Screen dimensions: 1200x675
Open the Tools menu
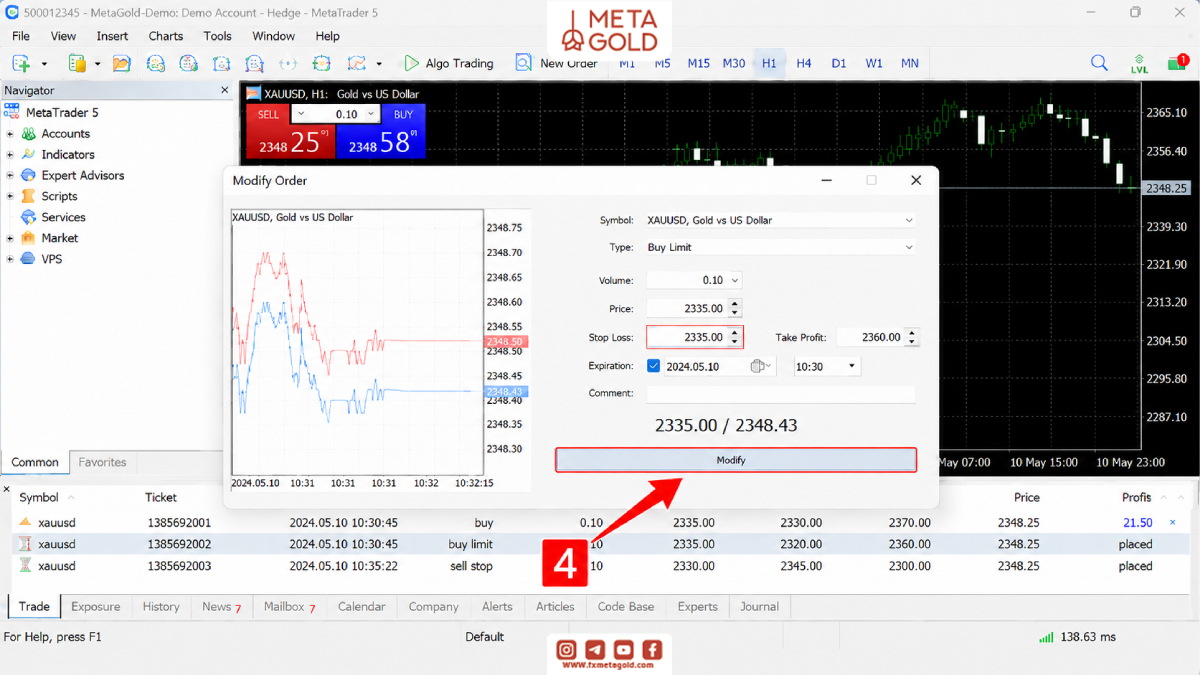[218, 36]
